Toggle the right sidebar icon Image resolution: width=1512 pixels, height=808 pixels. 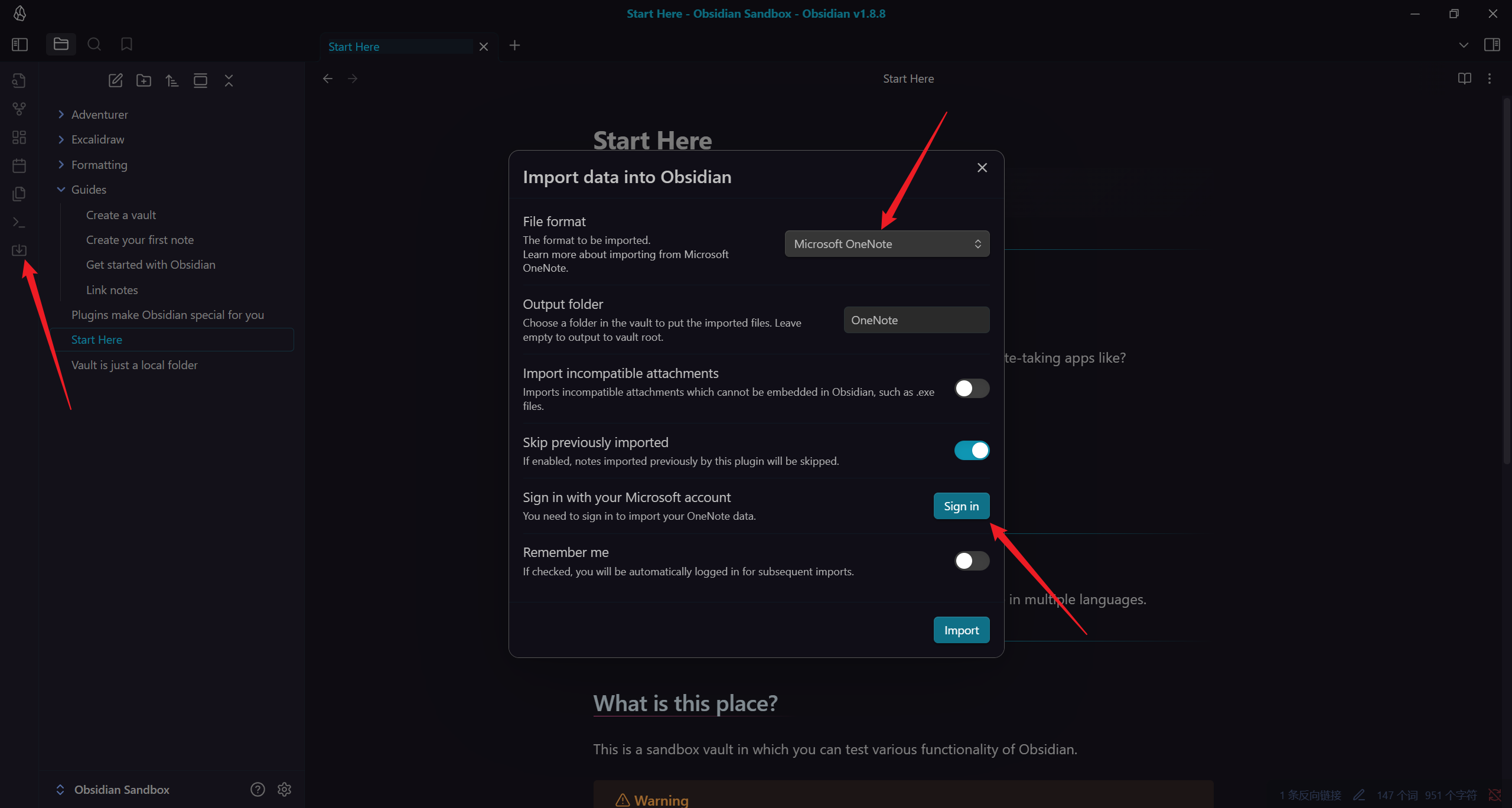(1492, 45)
